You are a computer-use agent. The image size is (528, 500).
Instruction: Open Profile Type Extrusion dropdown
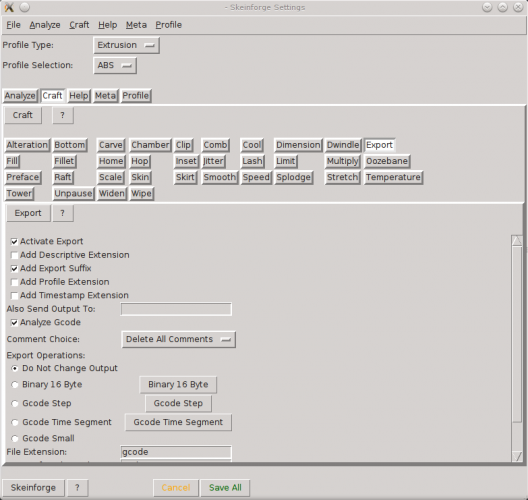pos(127,45)
